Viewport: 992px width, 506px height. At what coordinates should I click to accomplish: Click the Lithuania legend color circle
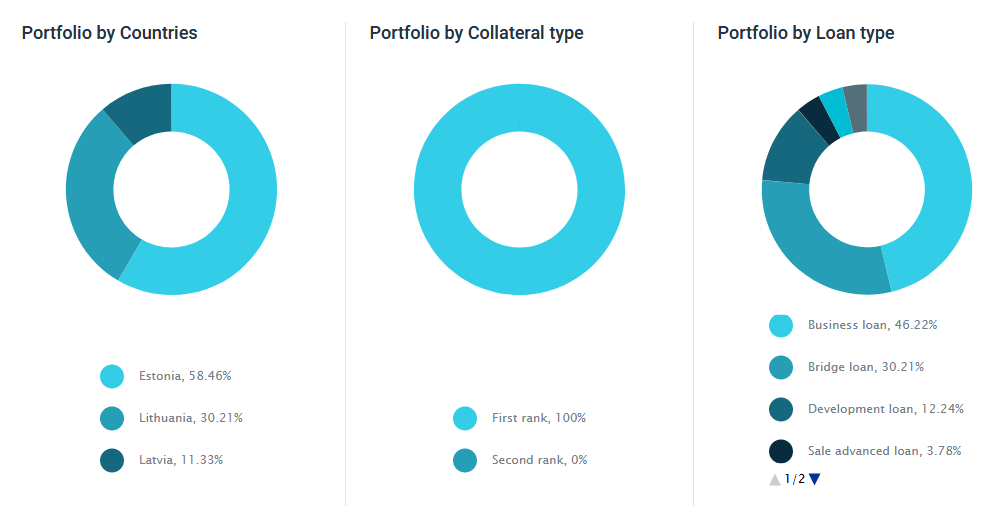tap(112, 418)
